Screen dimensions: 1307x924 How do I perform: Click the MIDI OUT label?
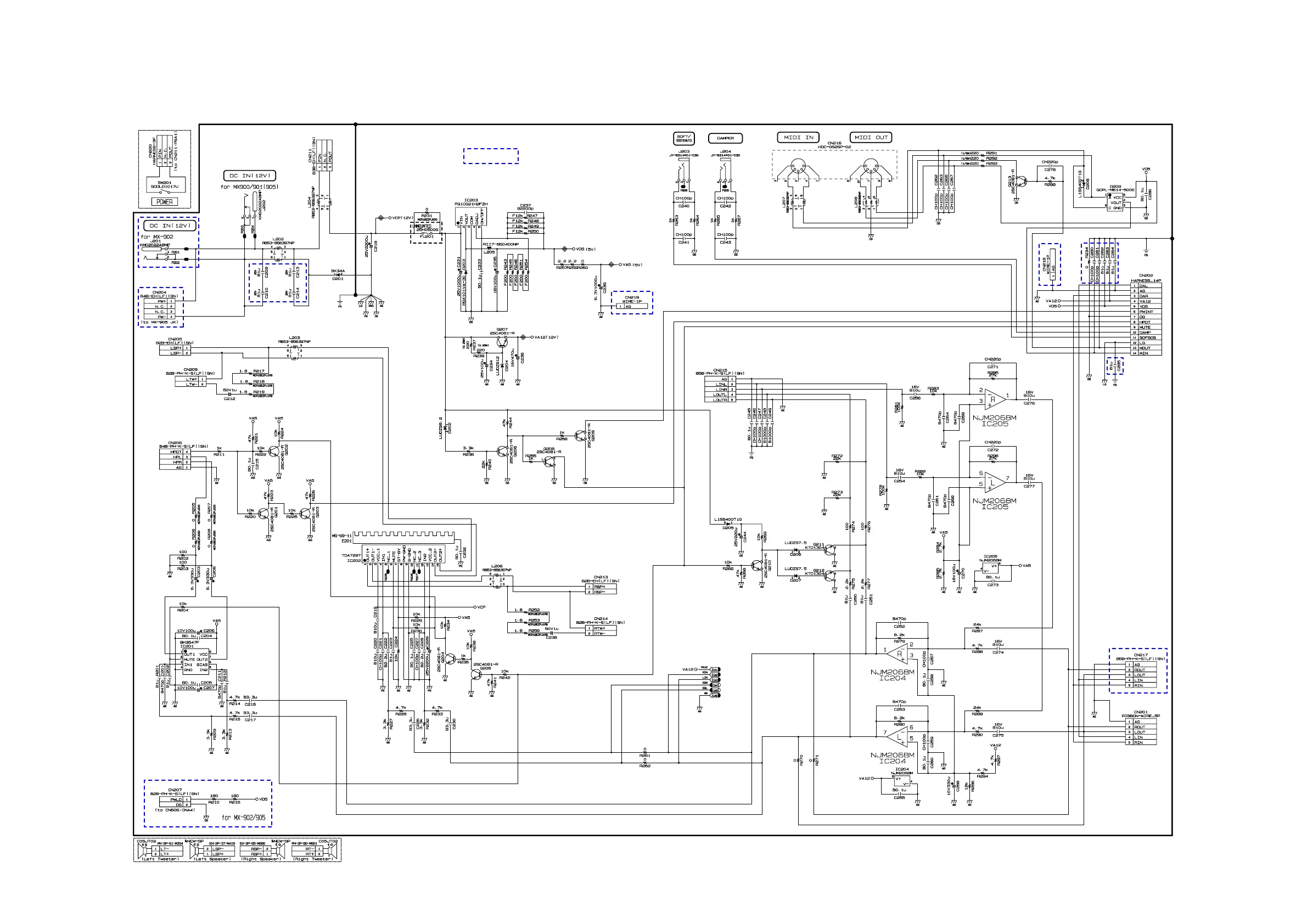click(x=871, y=137)
